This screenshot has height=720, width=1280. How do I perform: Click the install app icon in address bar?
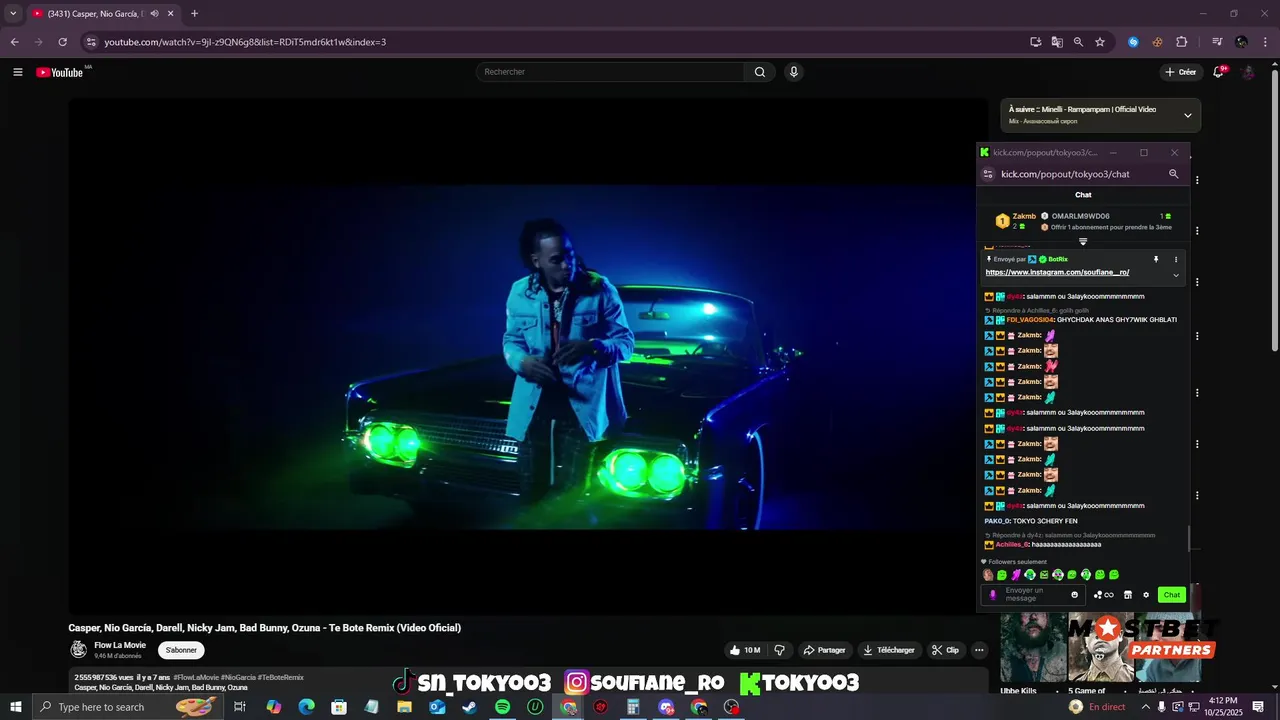point(1035,42)
